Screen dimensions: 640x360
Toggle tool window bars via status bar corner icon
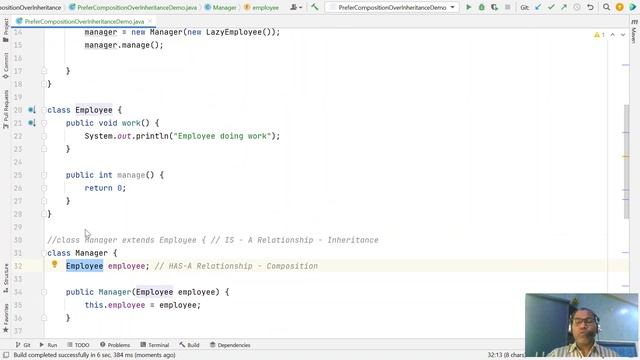[x=6, y=355]
